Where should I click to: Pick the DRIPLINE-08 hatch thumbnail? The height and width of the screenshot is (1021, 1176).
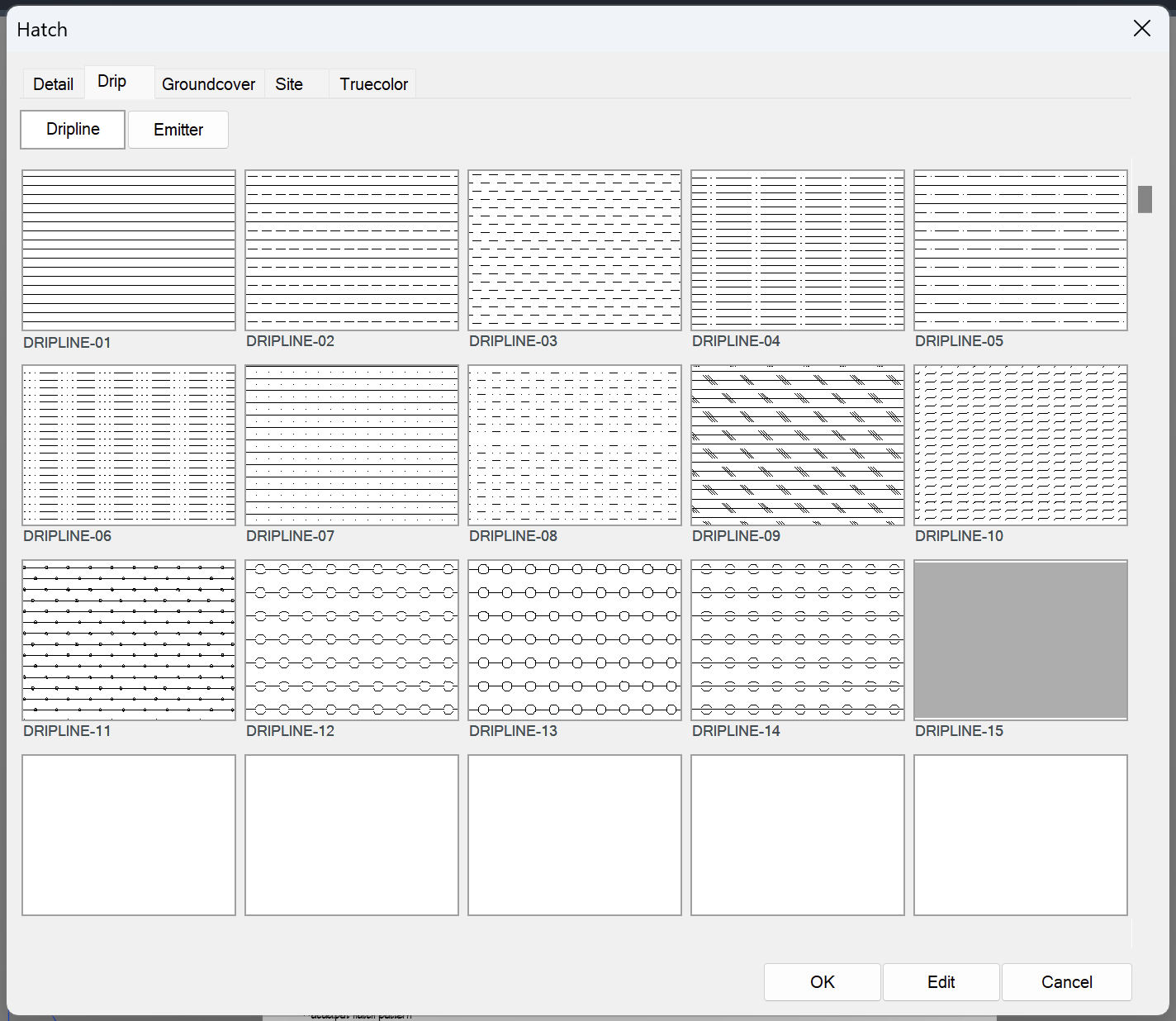tap(575, 445)
